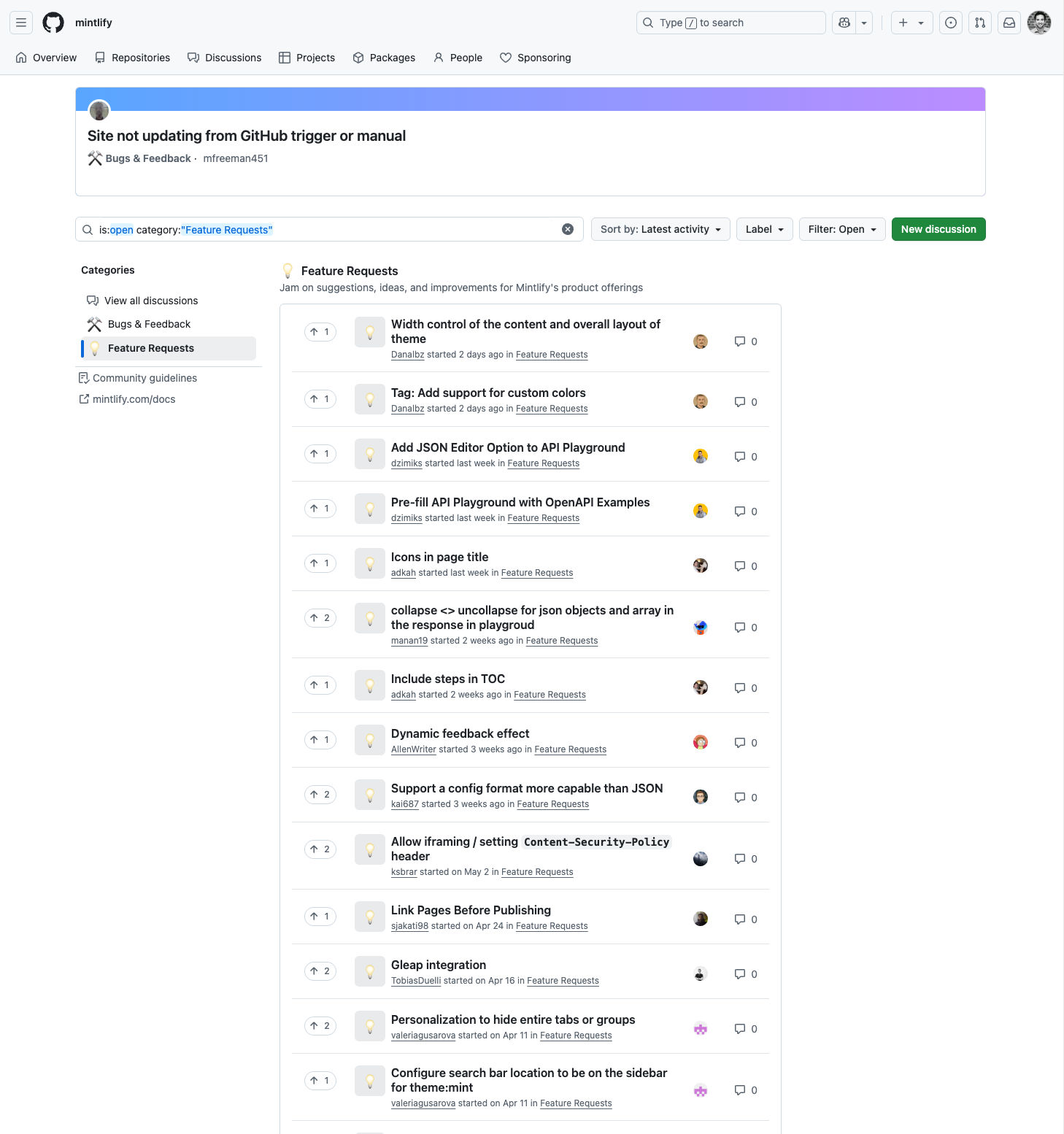Select Feature Requests category in sidebar
The image size is (1064, 1134).
pos(169,348)
